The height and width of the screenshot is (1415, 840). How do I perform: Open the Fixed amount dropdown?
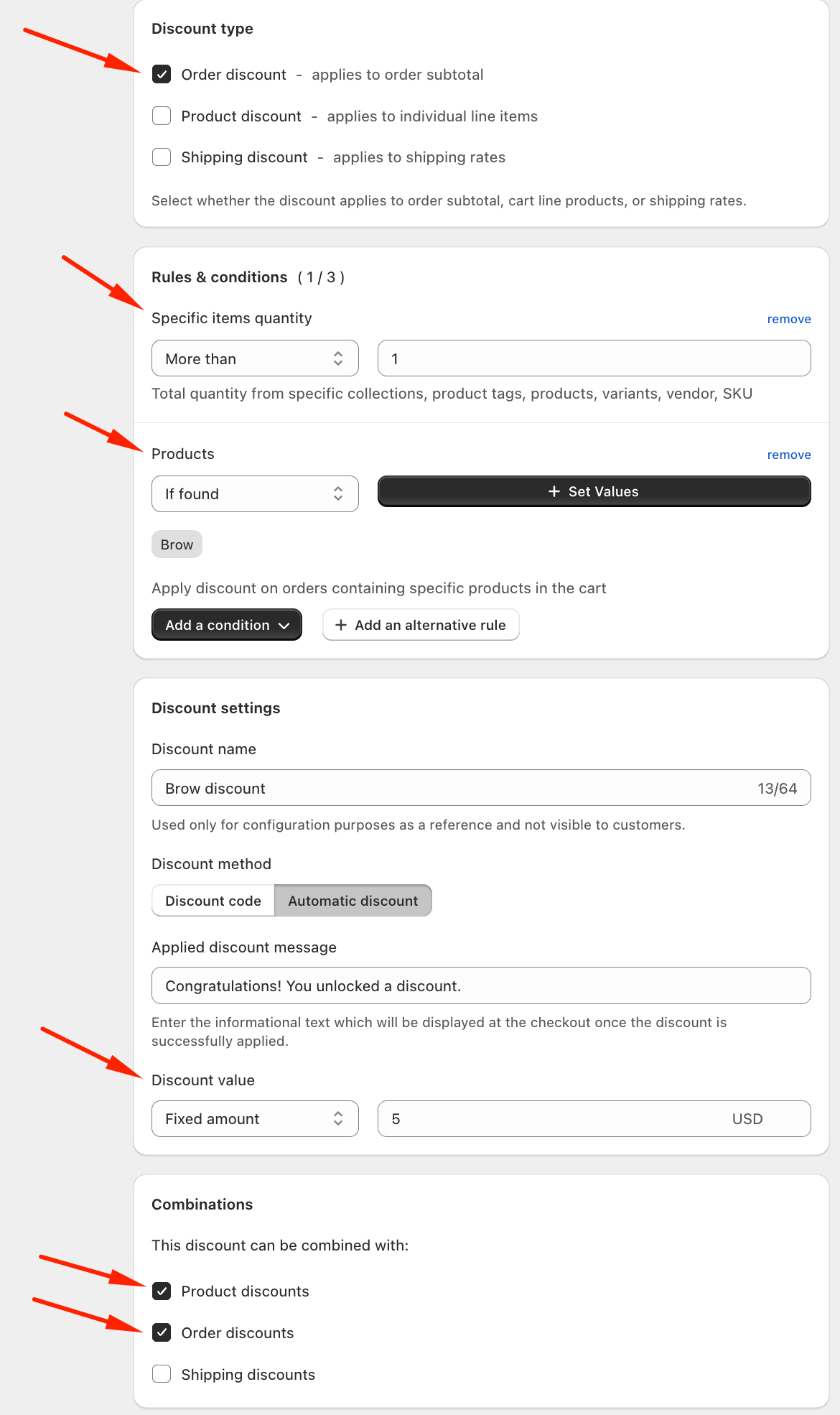pyautogui.click(x=255, y=1119)
